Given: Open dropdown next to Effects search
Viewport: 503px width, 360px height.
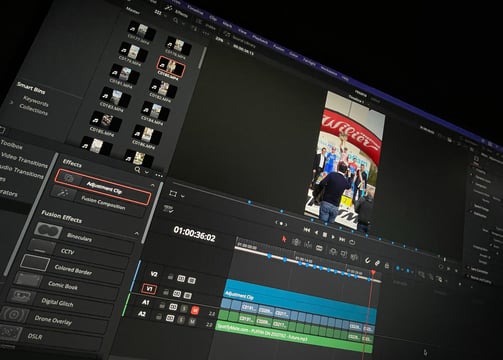Looking at the screenshot, I should (147, 172).
